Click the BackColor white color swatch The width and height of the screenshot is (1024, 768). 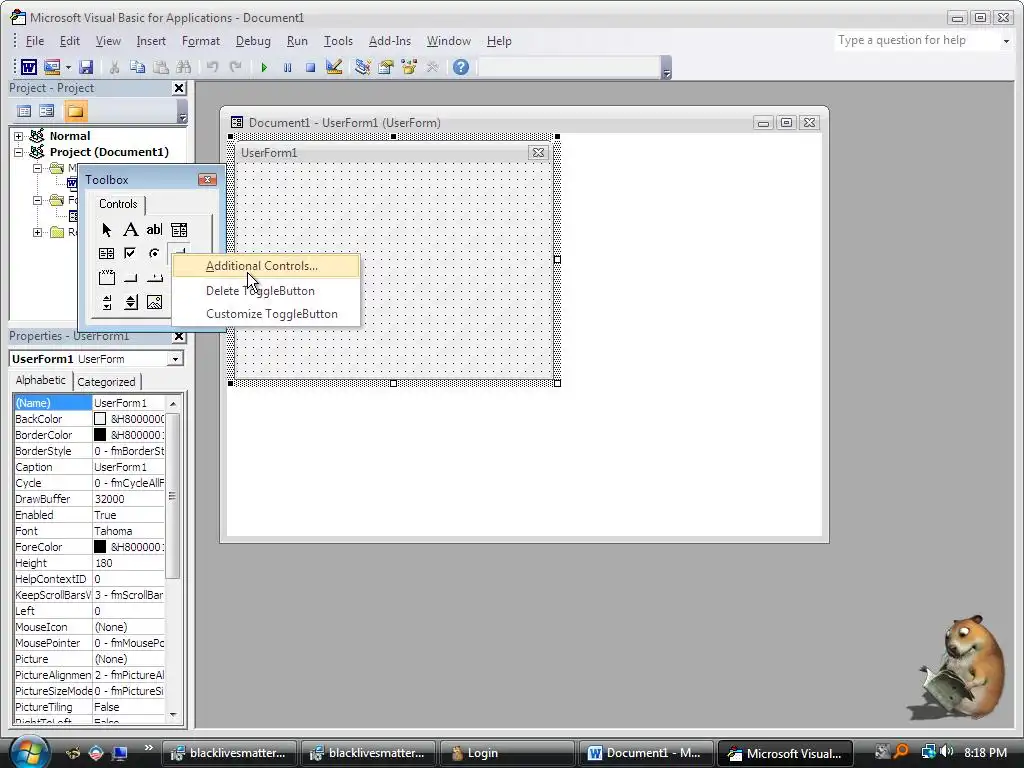click(100, 419)
